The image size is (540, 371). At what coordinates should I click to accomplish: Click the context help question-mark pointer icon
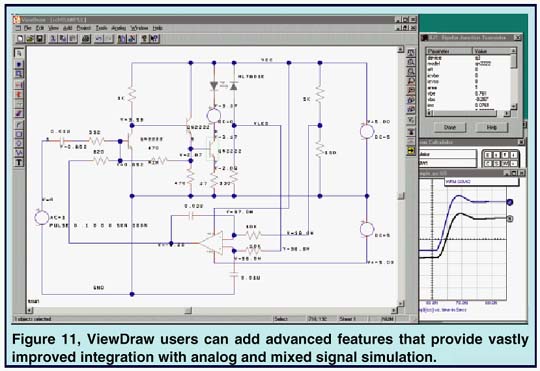(155, 39)
